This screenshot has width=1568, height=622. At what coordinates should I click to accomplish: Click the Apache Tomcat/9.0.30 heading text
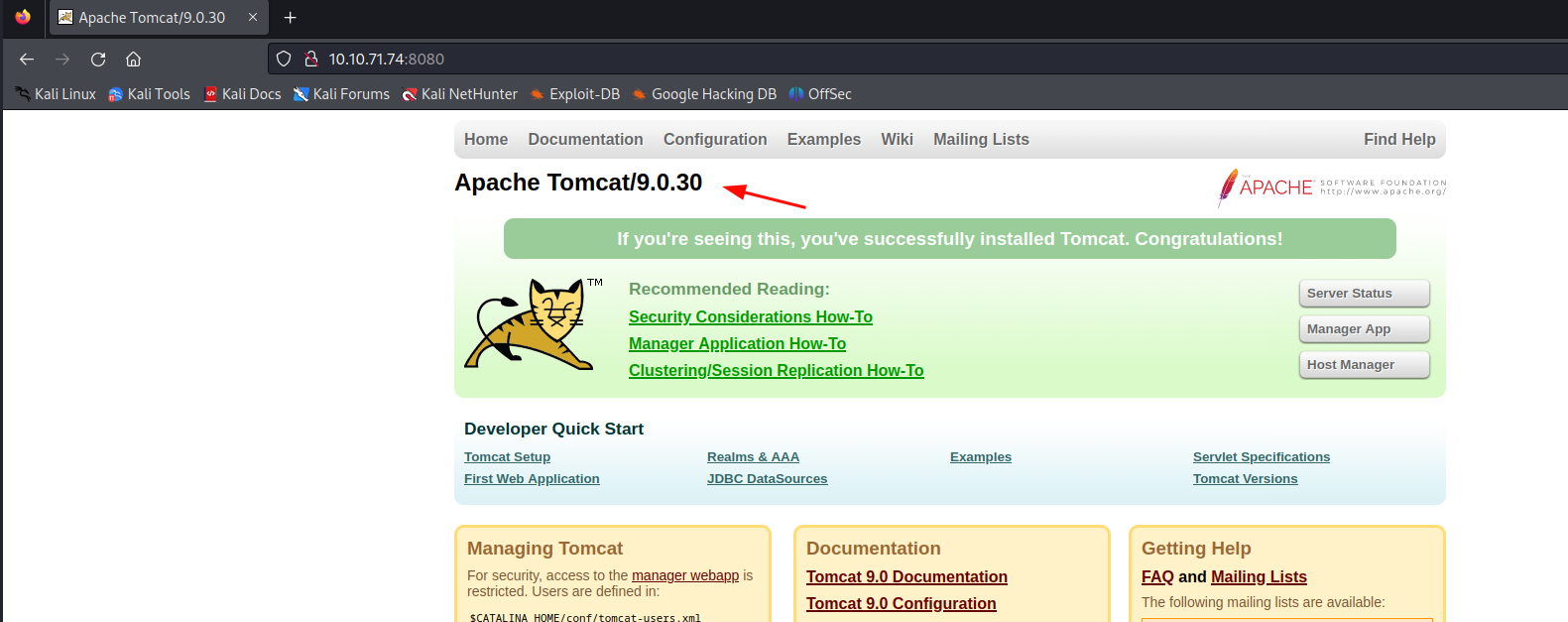[x=578, y=183]
